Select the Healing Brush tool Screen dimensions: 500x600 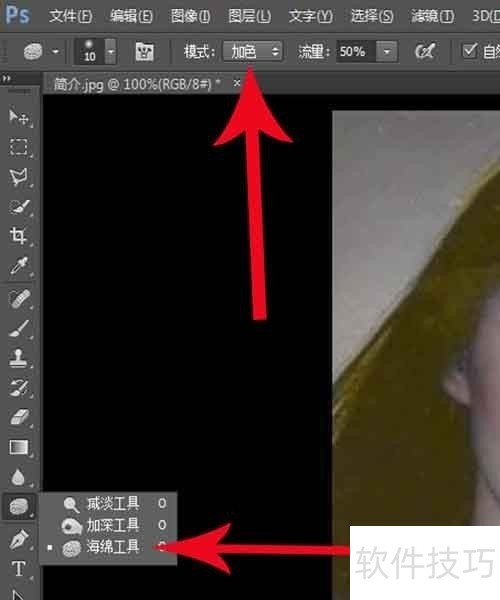point(19,298)
